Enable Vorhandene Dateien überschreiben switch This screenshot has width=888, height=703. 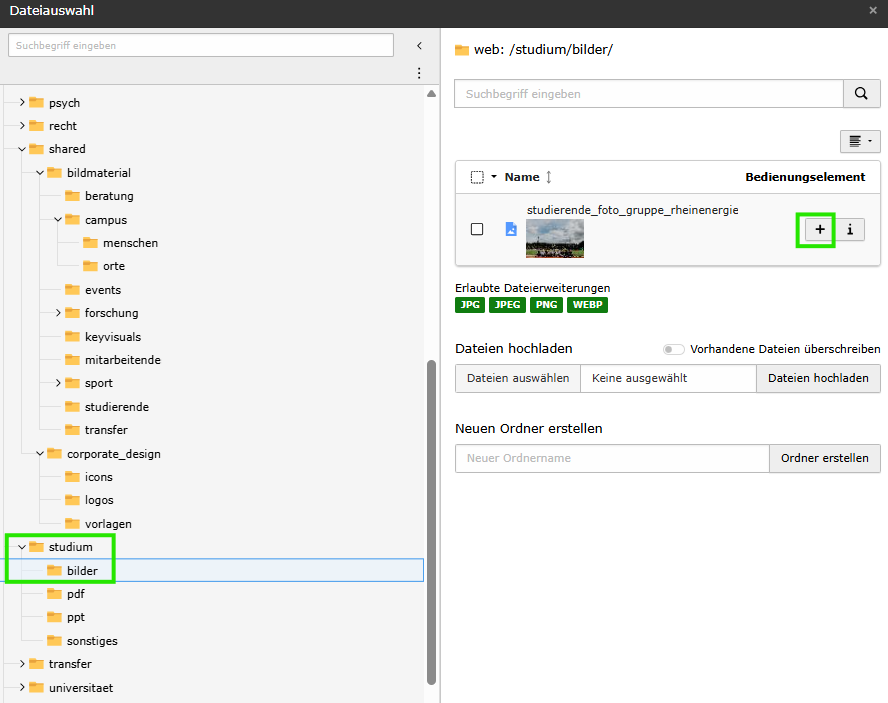click(x=674, y=349)
